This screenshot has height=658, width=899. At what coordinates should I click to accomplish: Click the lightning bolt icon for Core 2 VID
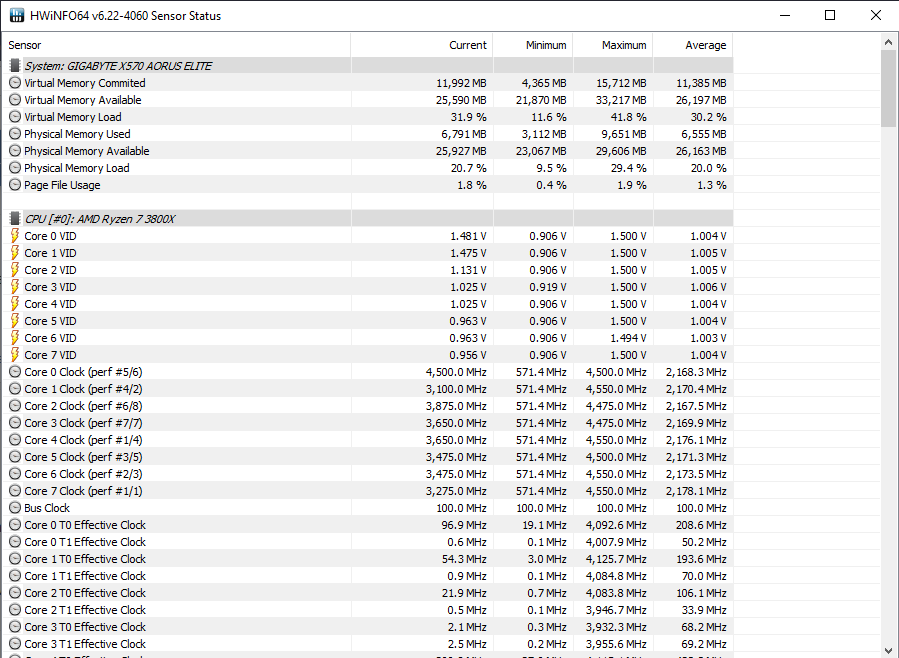(15, 270)
